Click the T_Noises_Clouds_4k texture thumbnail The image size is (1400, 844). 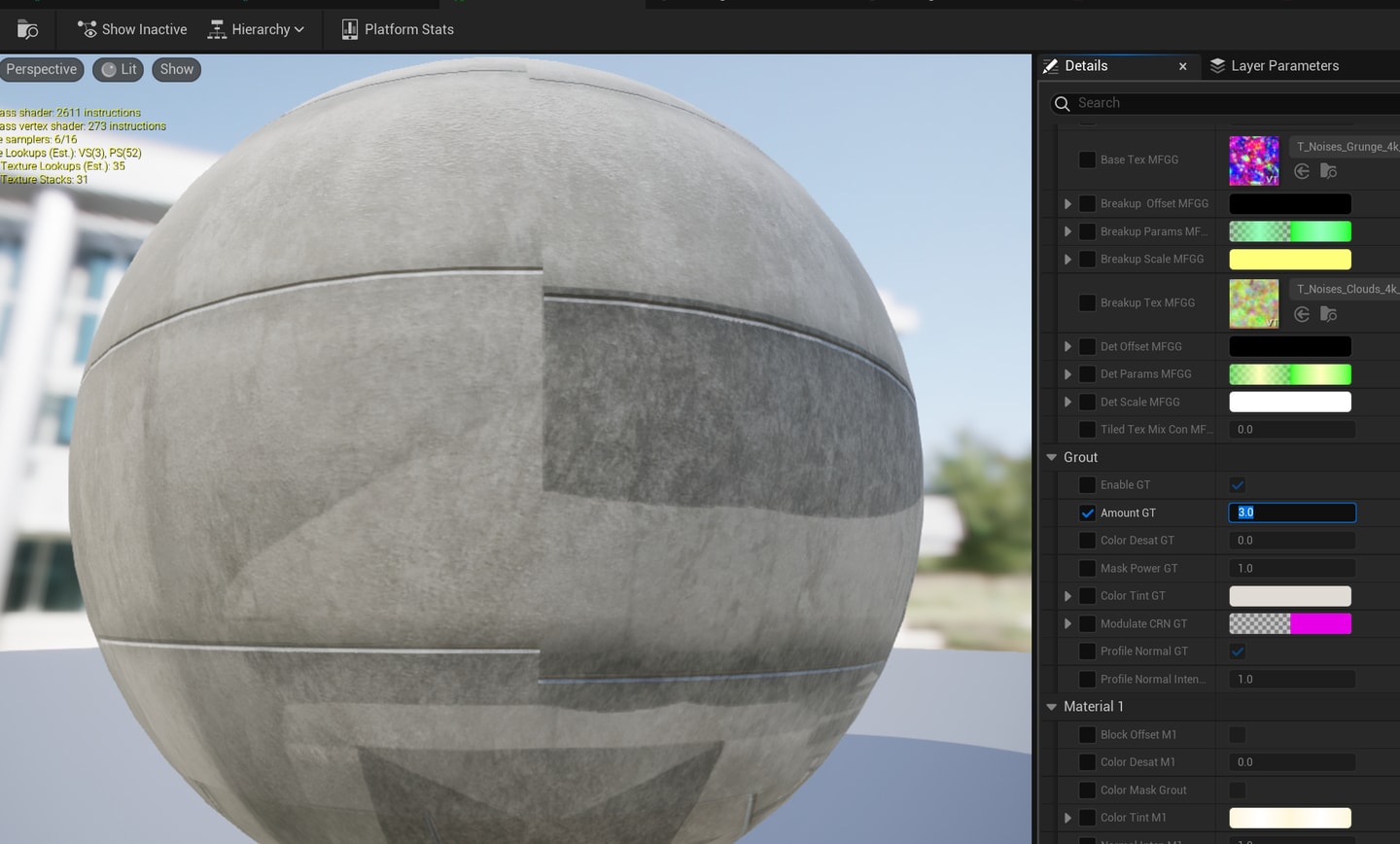1254,303
